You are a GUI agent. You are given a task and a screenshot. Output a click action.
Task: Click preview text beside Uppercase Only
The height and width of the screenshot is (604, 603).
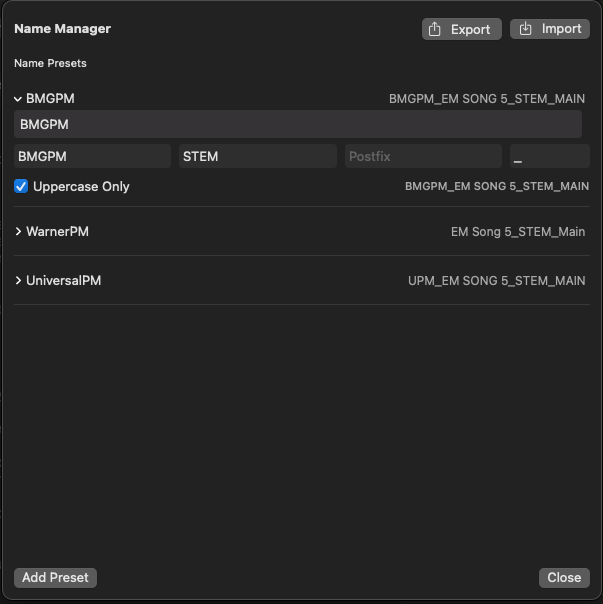point(497,186)
